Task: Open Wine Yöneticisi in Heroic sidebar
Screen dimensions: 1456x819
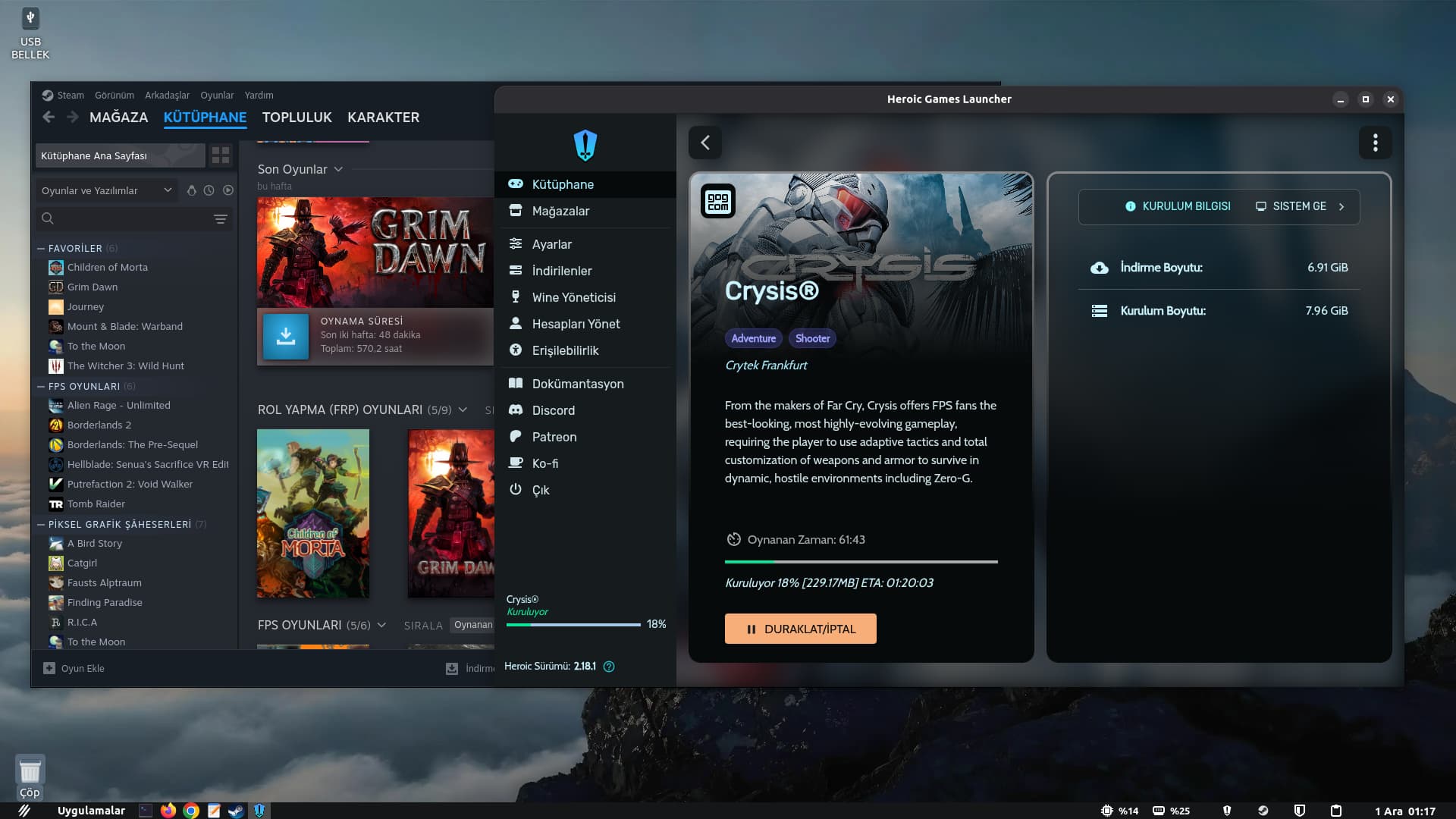Action: [573, 297]
